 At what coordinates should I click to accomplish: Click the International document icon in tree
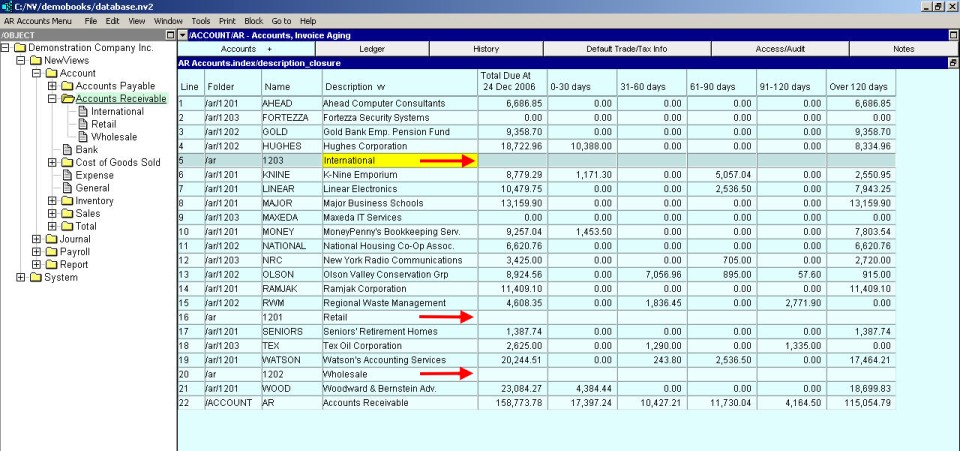[x=82, y=112]
